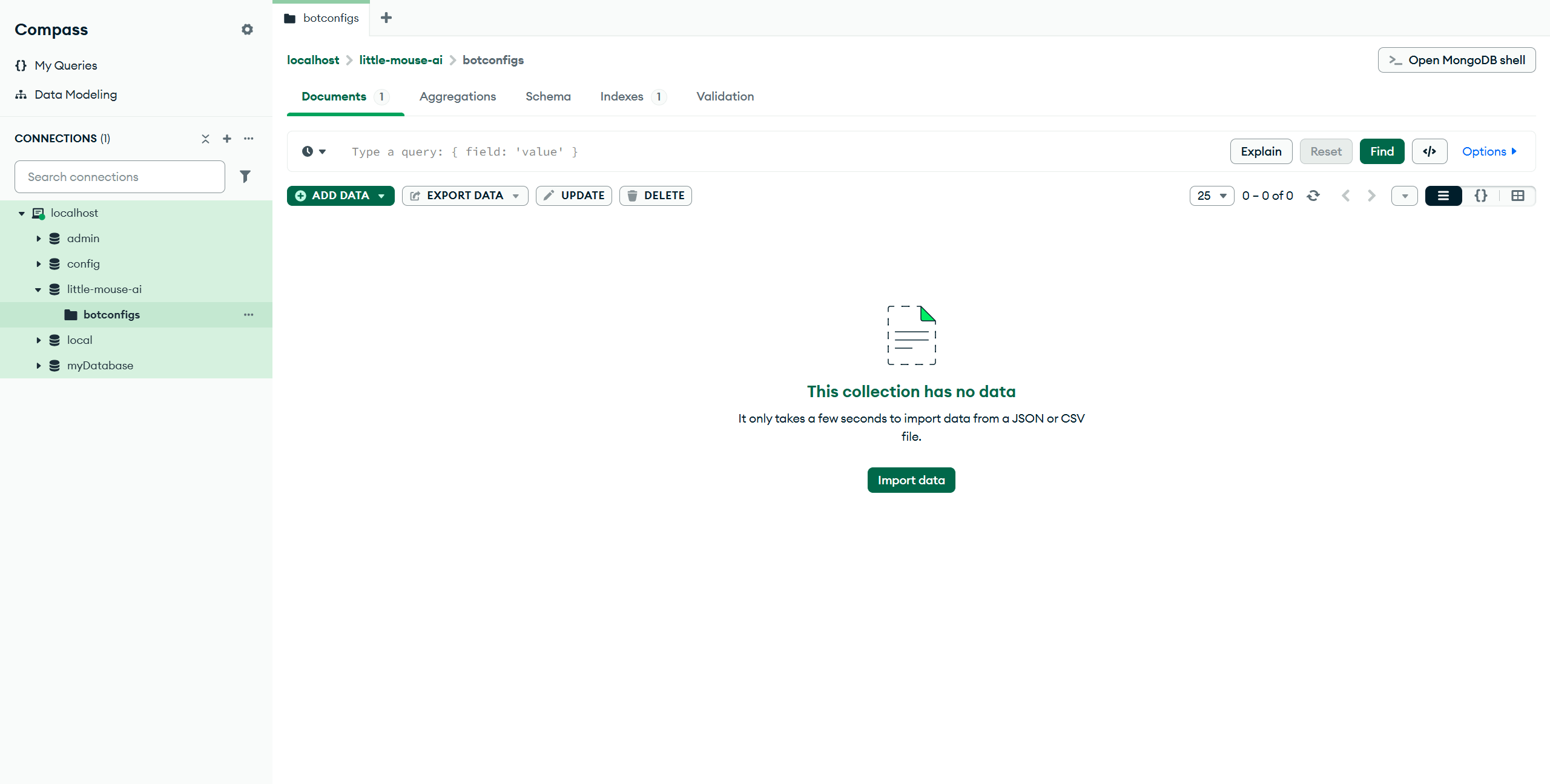Screen dimensions: 1550x784
Task: Open Compass settings gear
Action: 247,30
